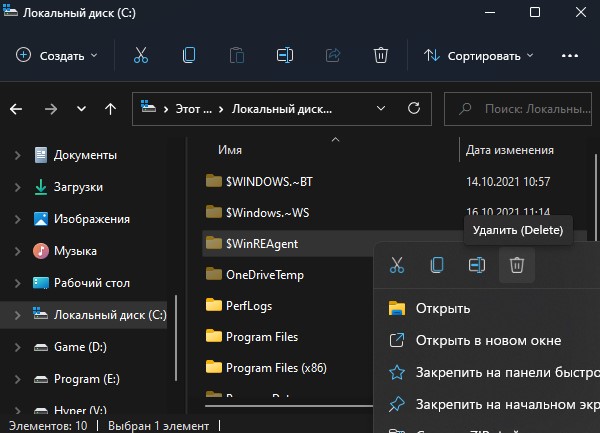600x433 pixels.
Task: Go back with the left arrow
Action: click(16, 109)
